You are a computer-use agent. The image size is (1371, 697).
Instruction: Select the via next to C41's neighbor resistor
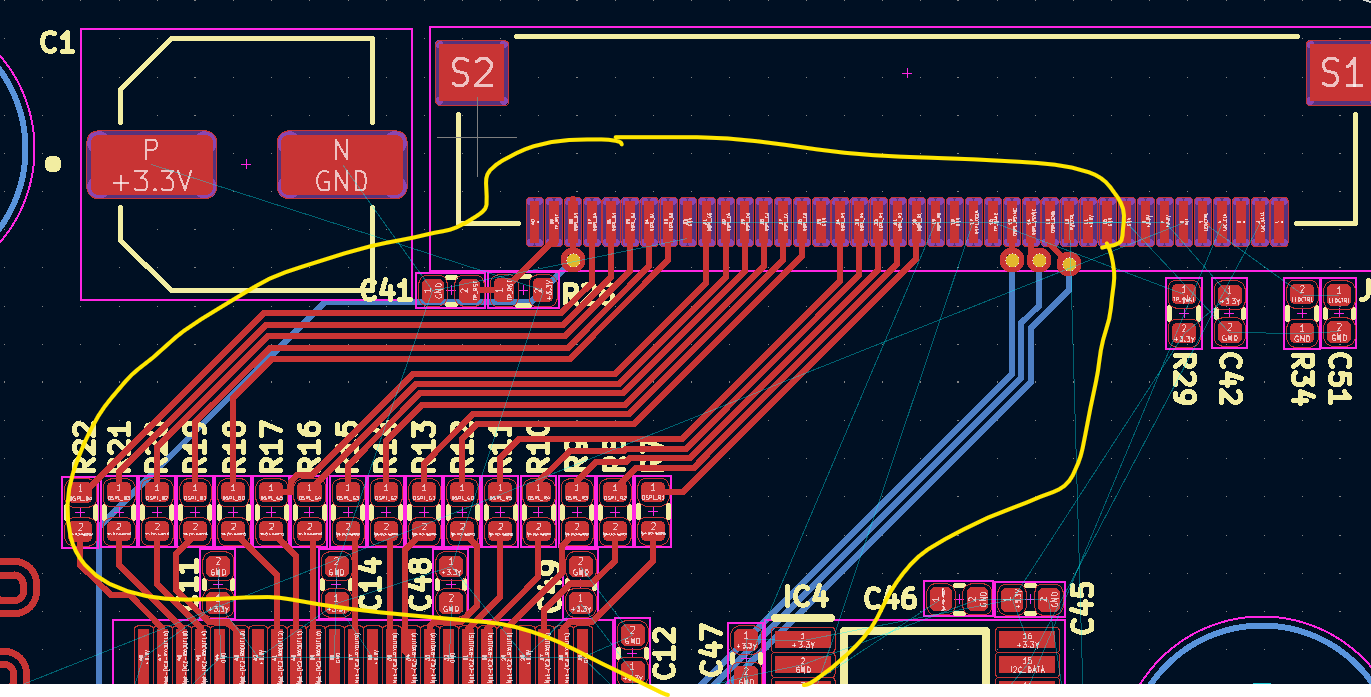click(x=573, y=260)
